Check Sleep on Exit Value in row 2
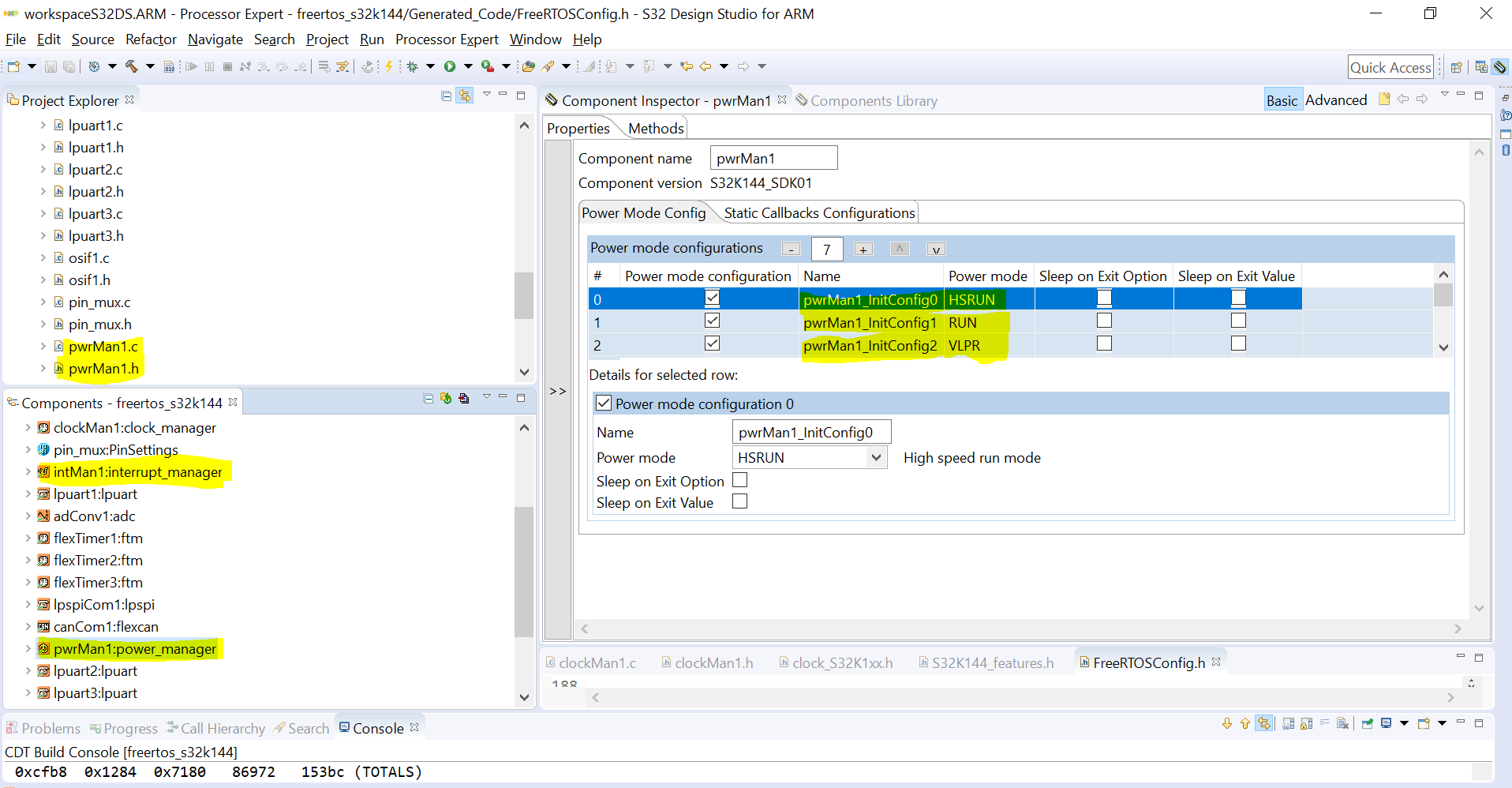Viewport: 1512px width, 788px height. pos(1238,343)
